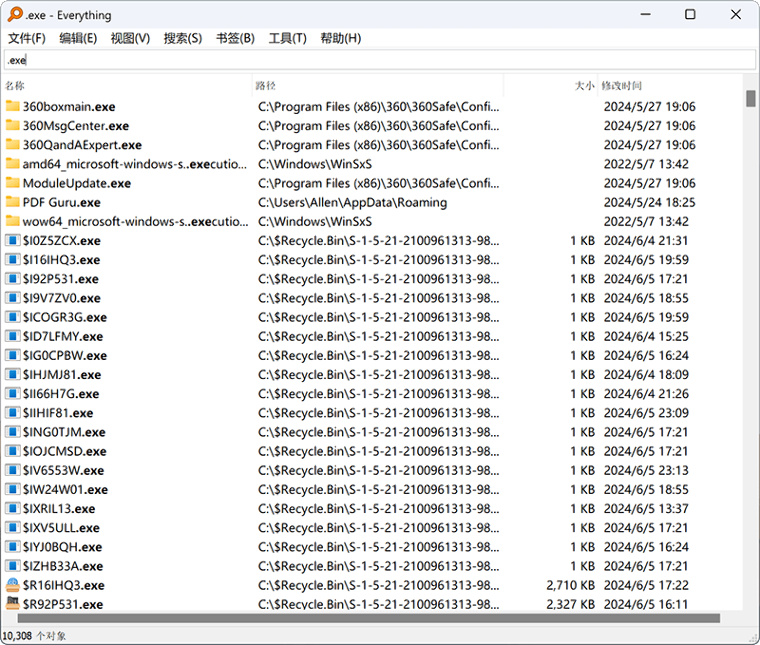Select the 360boxmain.exe folder icon
This screenshot has width=760, height=645.
tap(13, 106)
